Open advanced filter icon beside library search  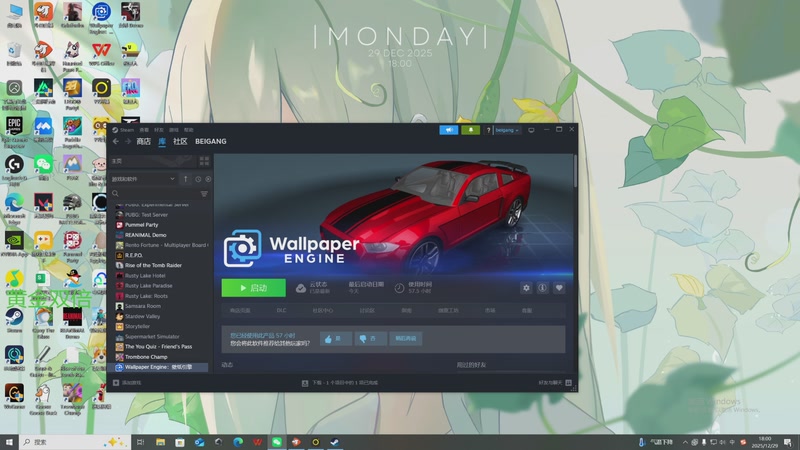click(204, 194)
